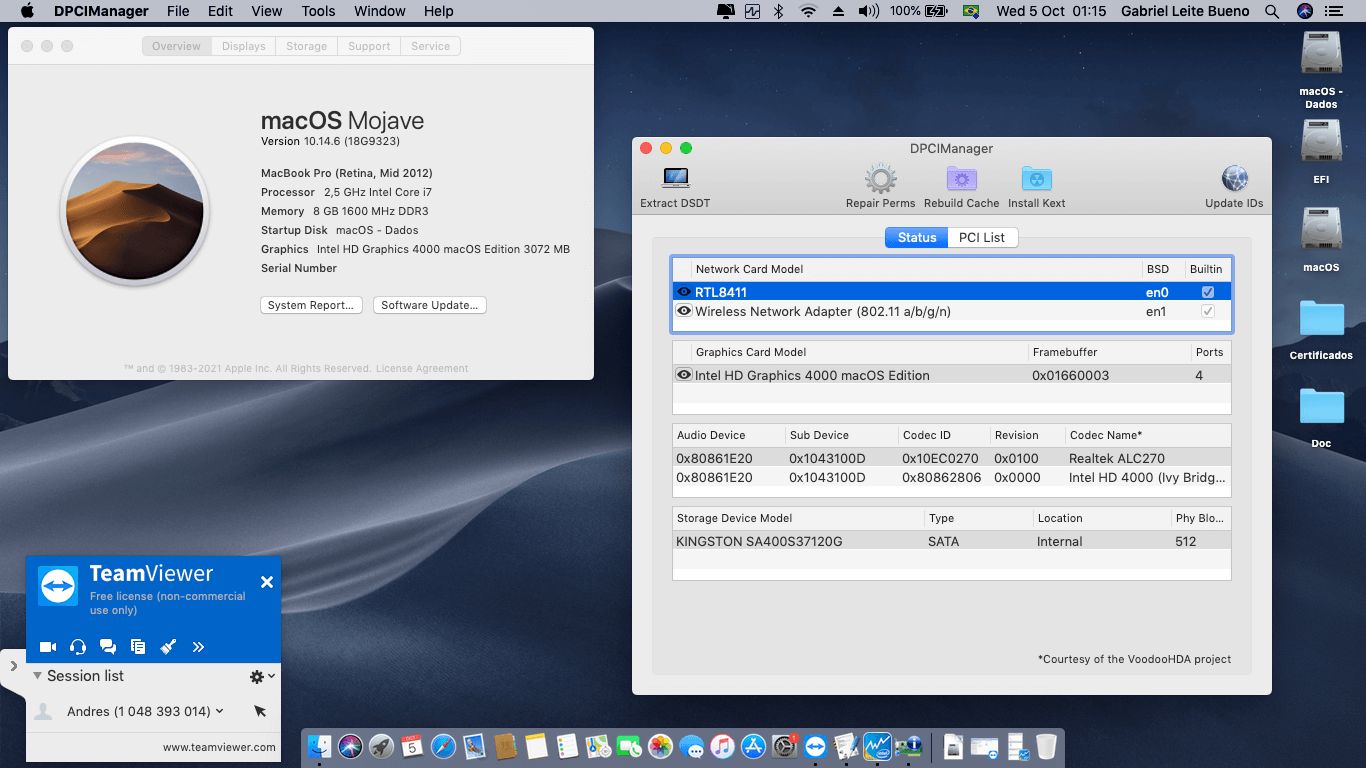Switch to the PCI List tab
This screenshot has width=1366, height=768.
pyautogui.click(x=982, y=237)
